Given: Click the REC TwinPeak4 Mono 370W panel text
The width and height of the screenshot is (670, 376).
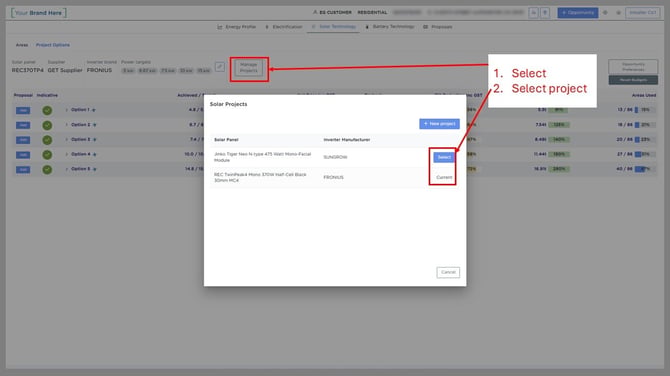Looking at the screenshot, I should click(x=260, y=177).
